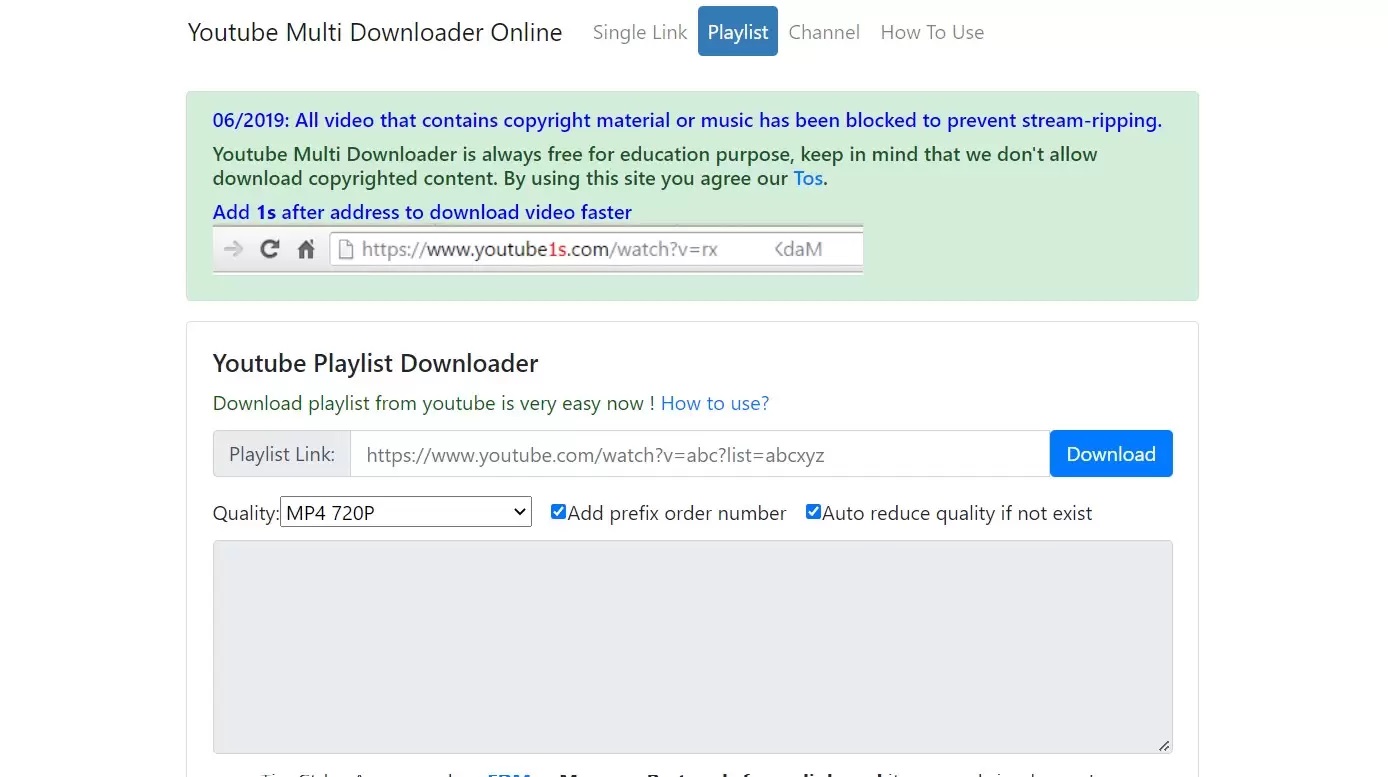Click inside the large gray results textarea
The height and width of the screenshot is (777, 1388).
692,647
